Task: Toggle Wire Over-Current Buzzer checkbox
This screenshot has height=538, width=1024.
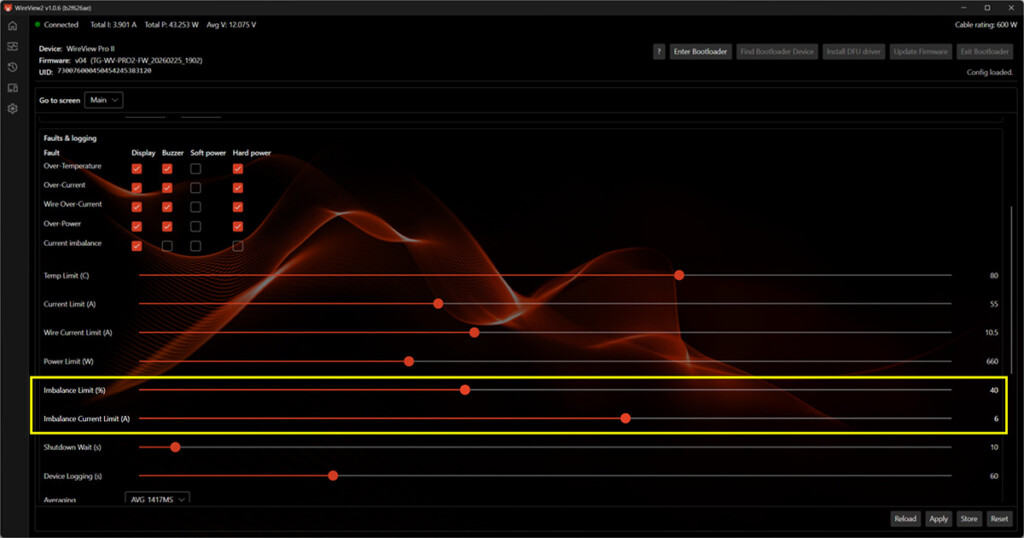Action: (x=167, y=207)
